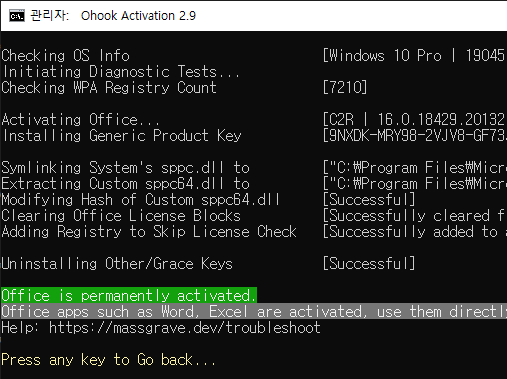Click the 'Initiating Diagnostic Tests...' line
This screenshot has height=379, width=507.
click(121, 72)
